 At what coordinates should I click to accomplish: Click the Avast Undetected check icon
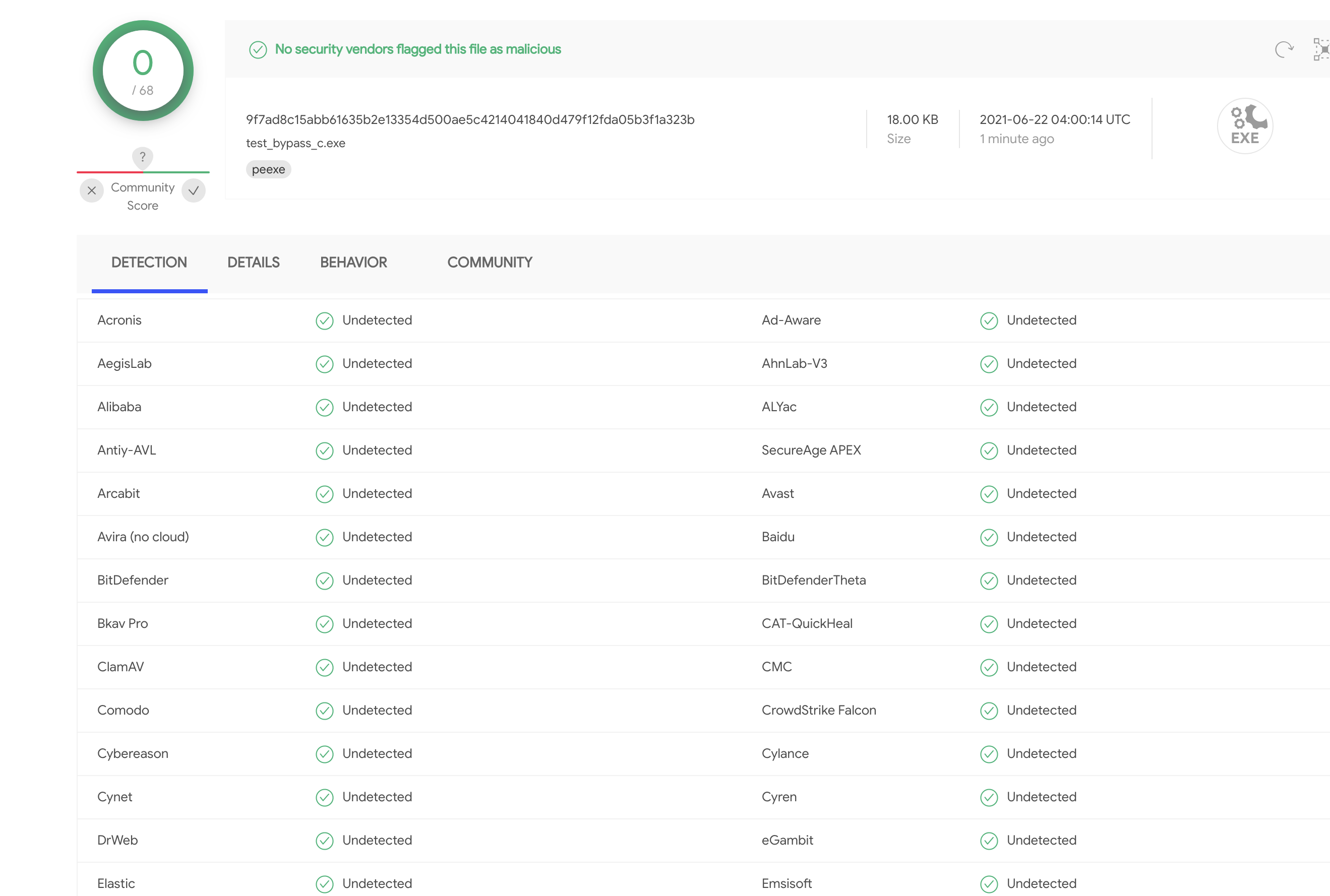(989, 495)
